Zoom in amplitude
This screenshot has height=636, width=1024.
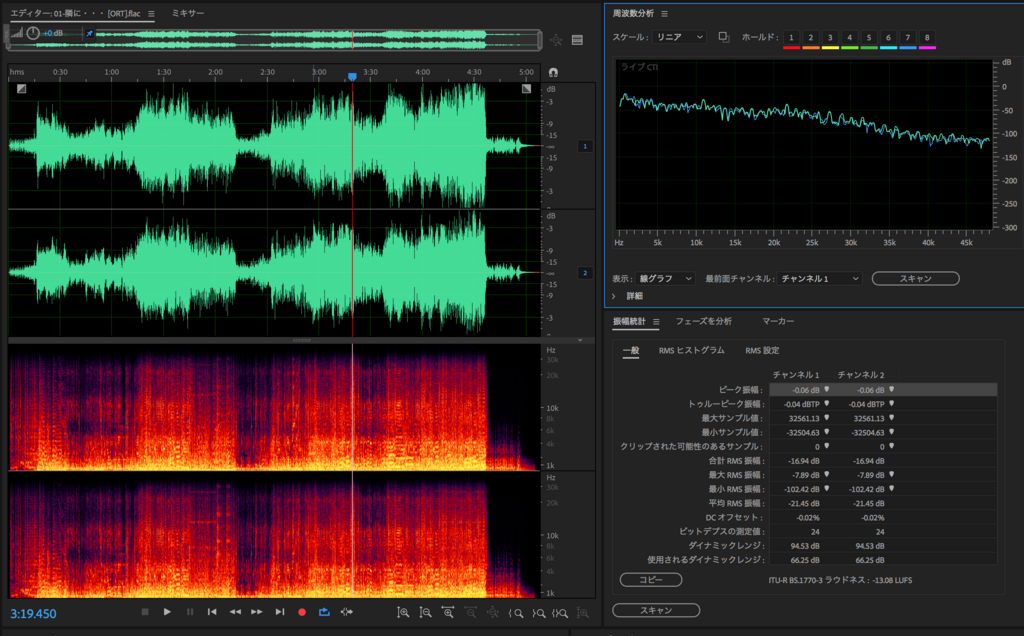coord(404,612)
